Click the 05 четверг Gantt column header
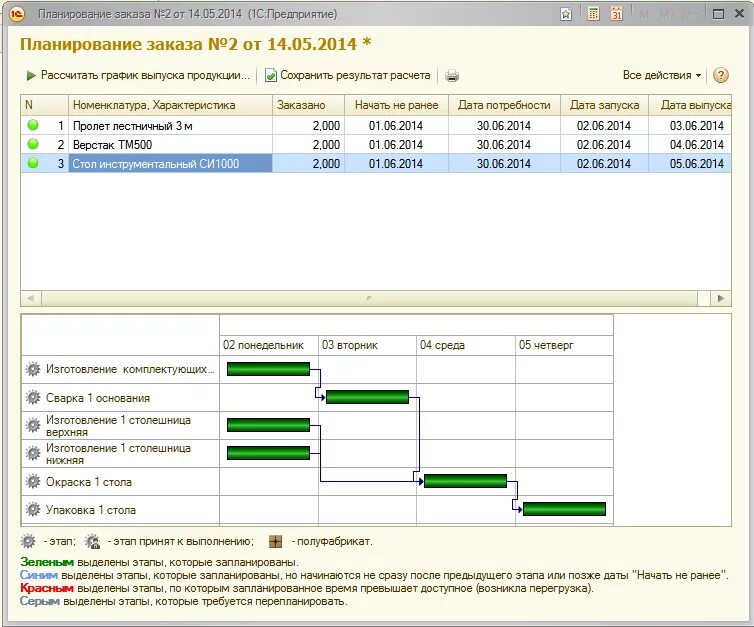 [x=565, y=345]
